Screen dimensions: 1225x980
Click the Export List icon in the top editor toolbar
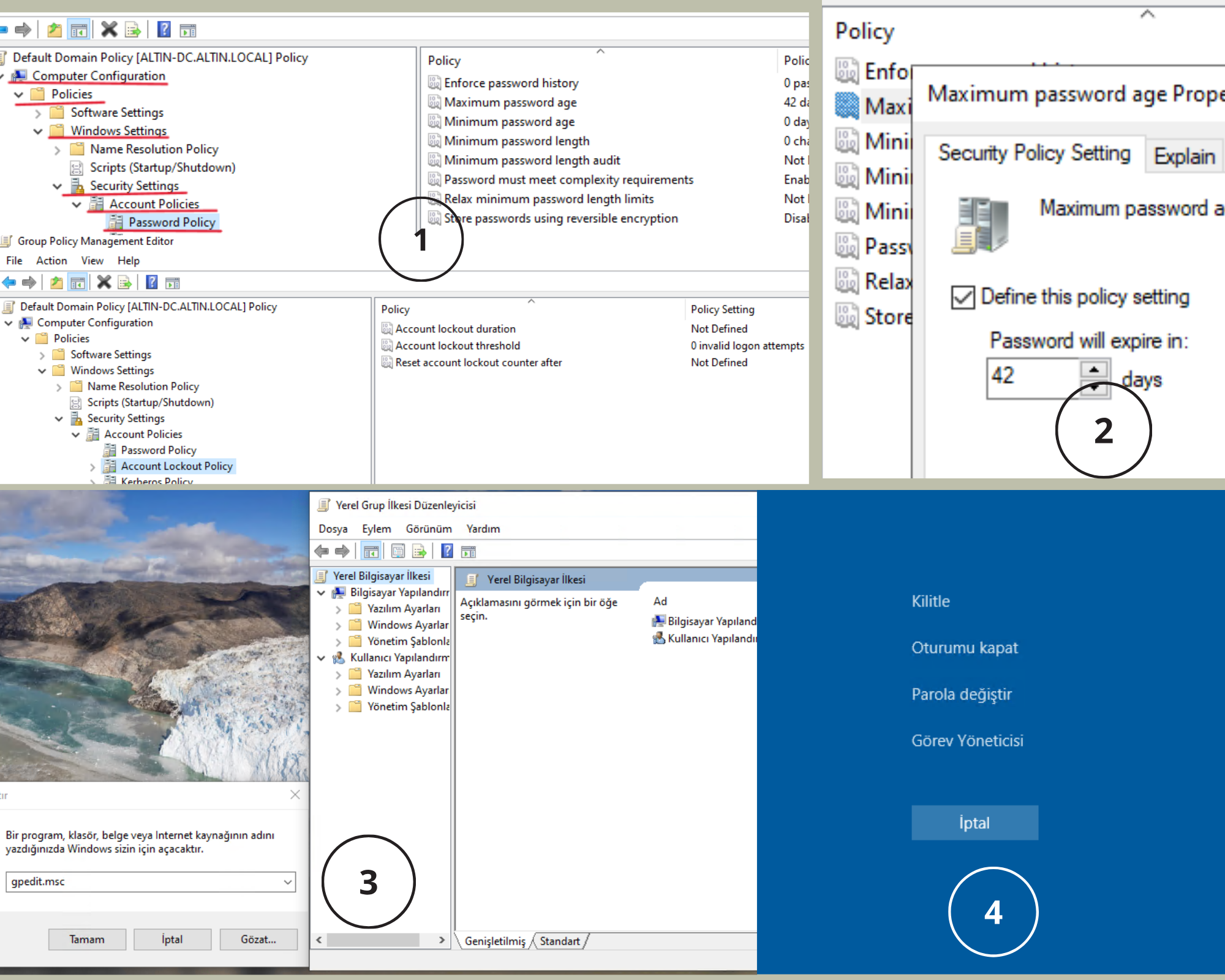pos(133,29)
